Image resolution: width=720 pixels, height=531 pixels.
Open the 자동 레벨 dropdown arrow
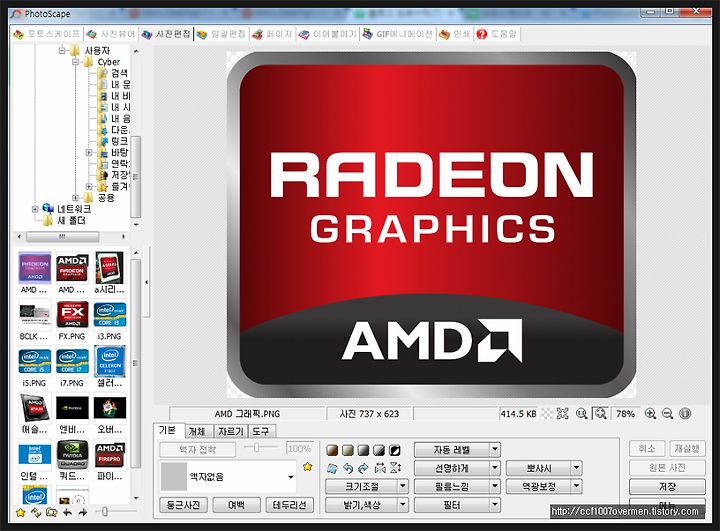495,450
